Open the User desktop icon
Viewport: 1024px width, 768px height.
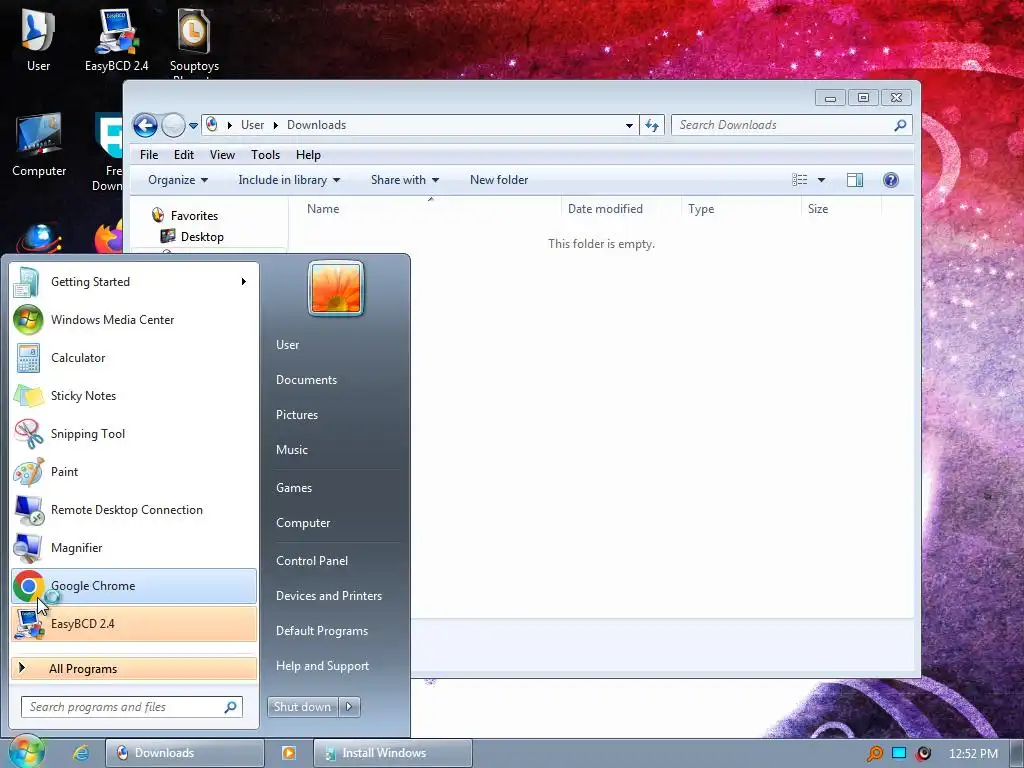[38, 39]
